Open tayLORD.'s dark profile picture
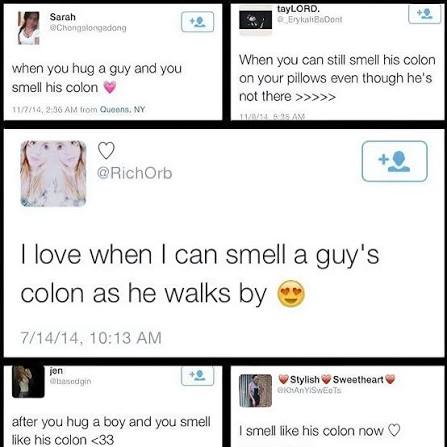447x447 pixels. pos(256,22)
